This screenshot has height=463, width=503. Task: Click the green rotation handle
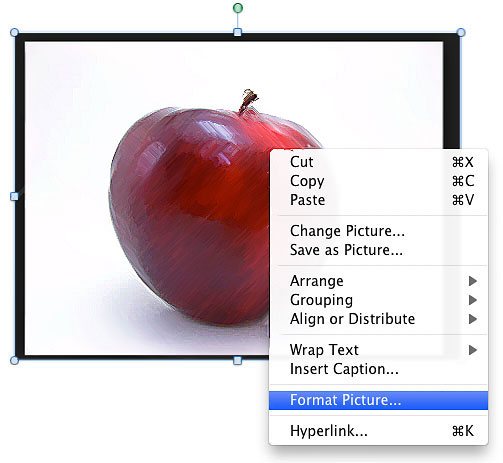tap(237, 8)
